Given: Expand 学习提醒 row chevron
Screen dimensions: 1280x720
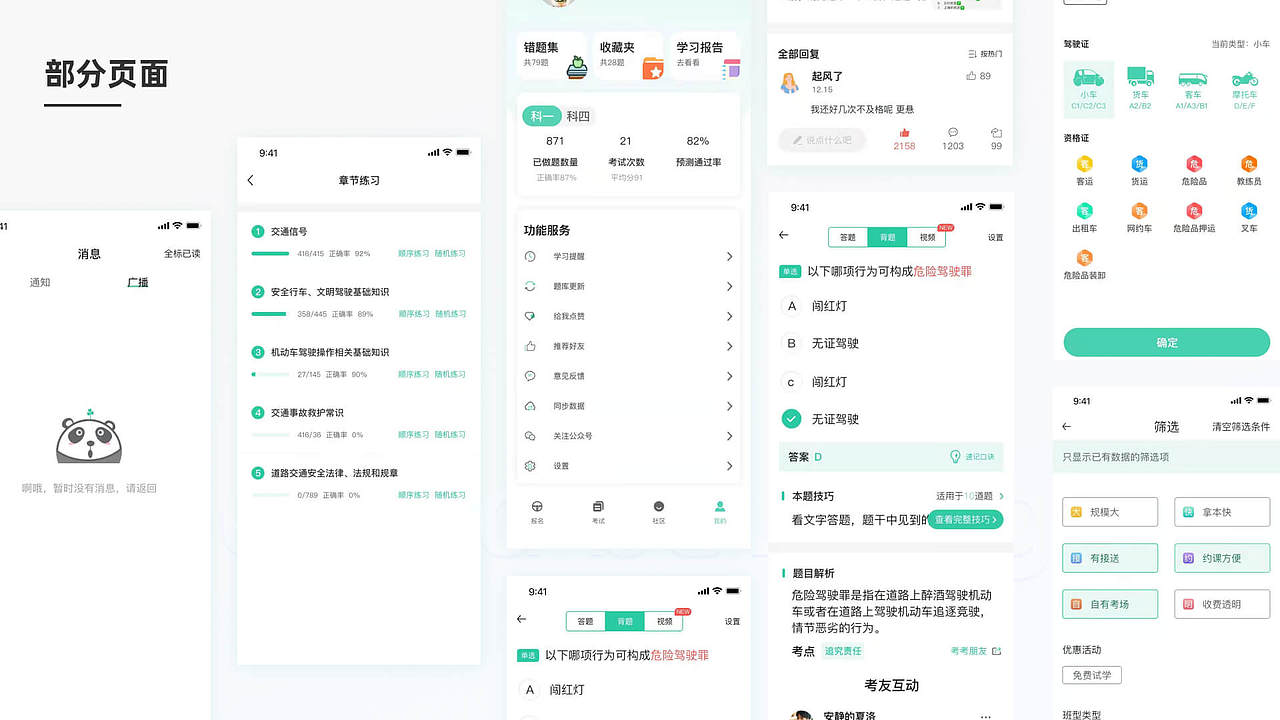Looking at the screenshot, I should [729, 257].
